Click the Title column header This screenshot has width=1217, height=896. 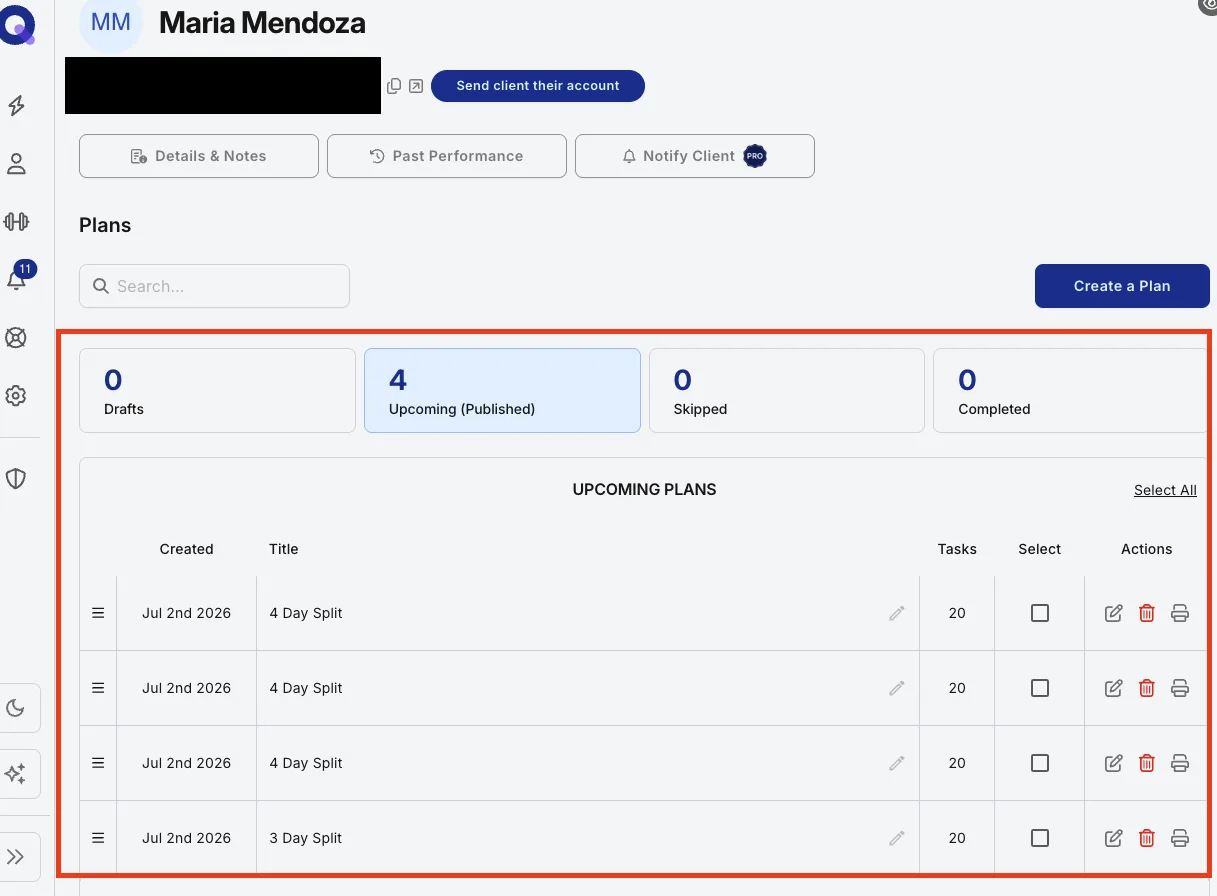284,549
